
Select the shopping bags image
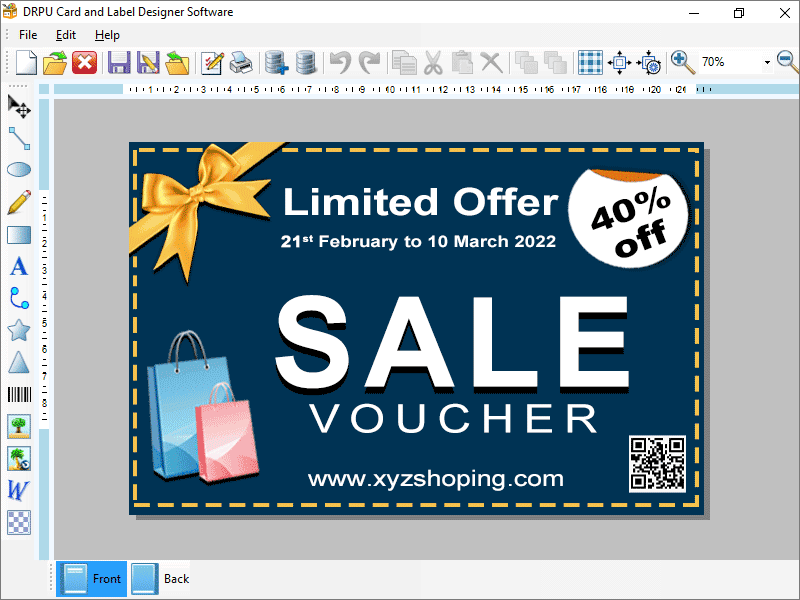click(x=203, y=406)
